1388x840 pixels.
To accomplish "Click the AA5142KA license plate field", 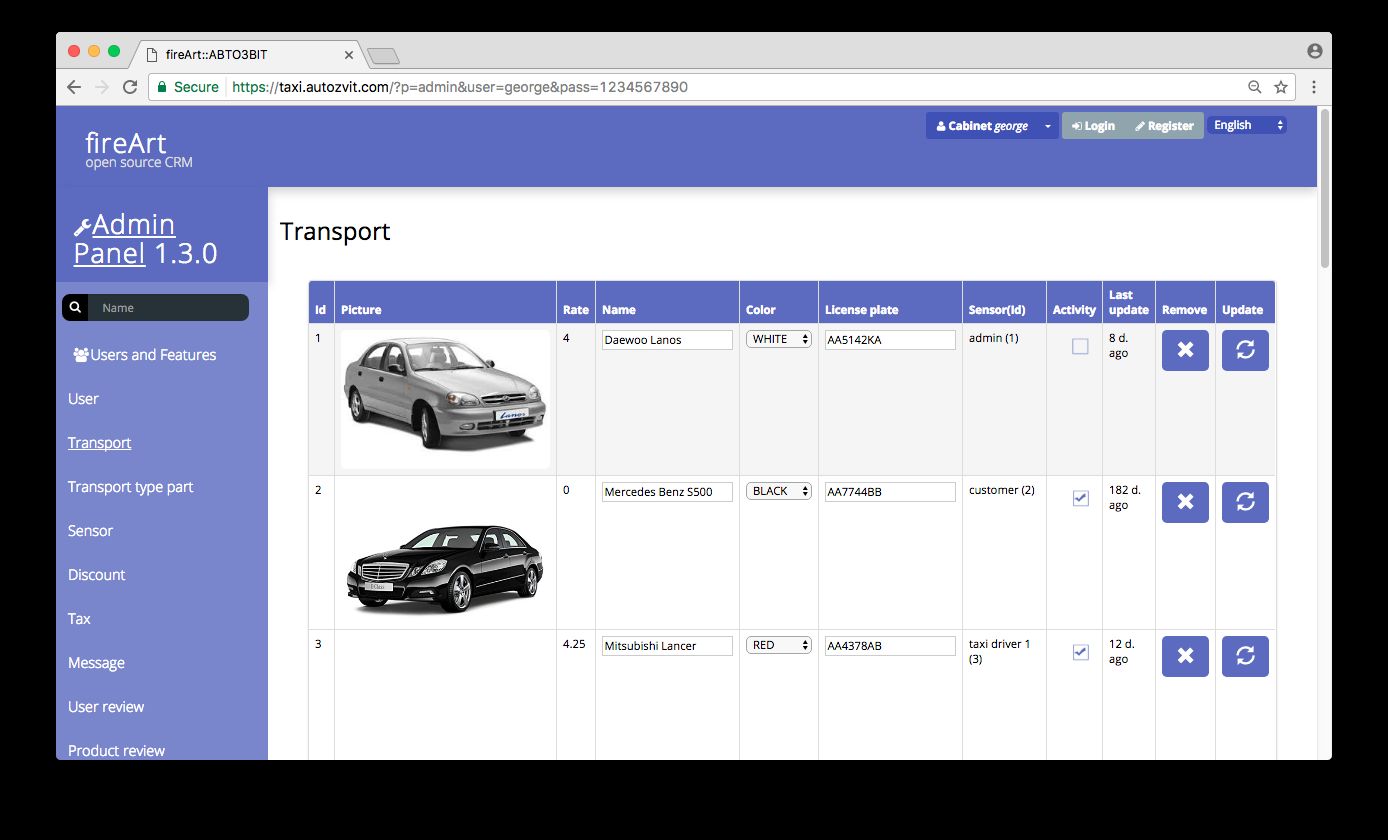I will [889, 340].
